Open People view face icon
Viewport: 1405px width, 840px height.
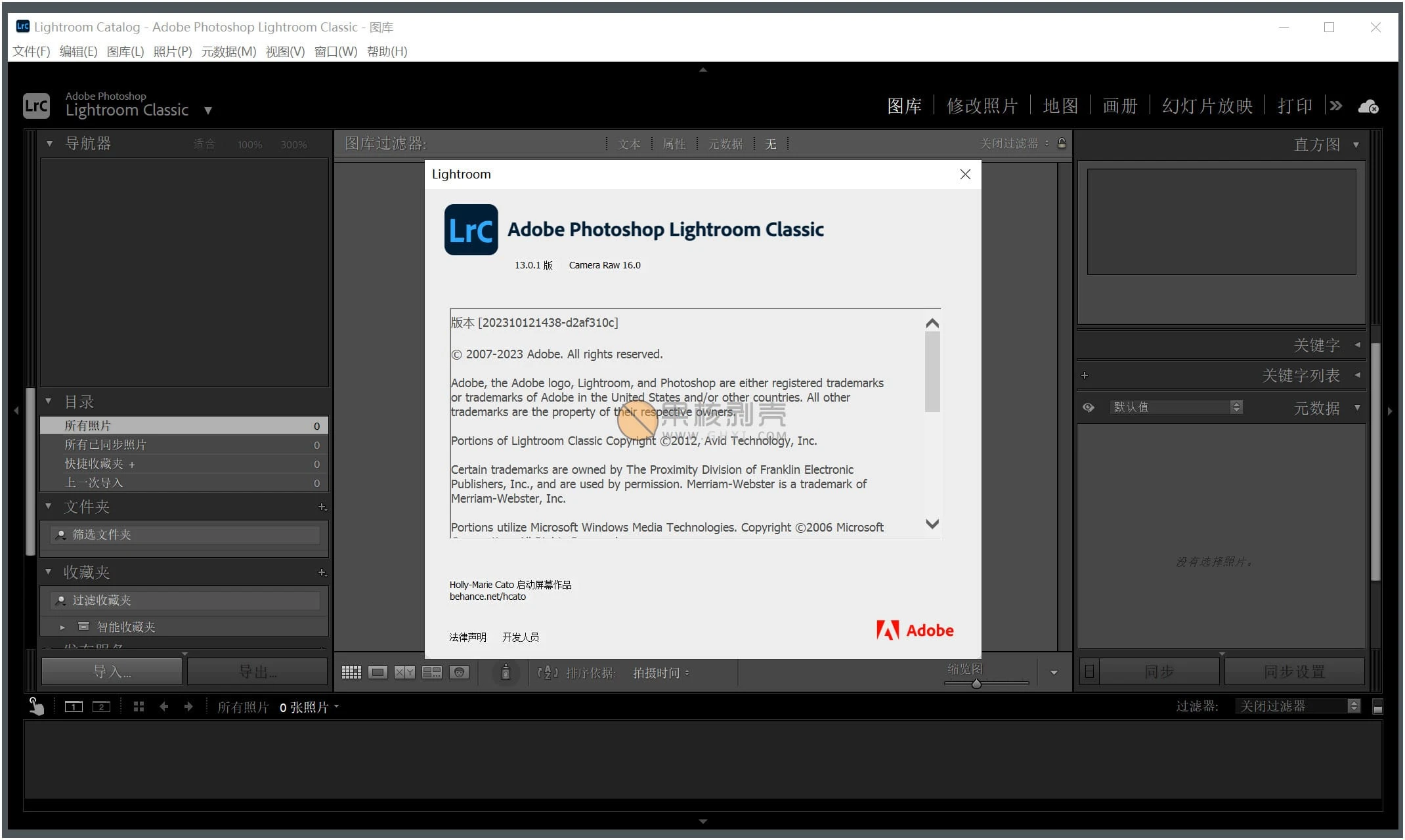[x=459, y=673]
